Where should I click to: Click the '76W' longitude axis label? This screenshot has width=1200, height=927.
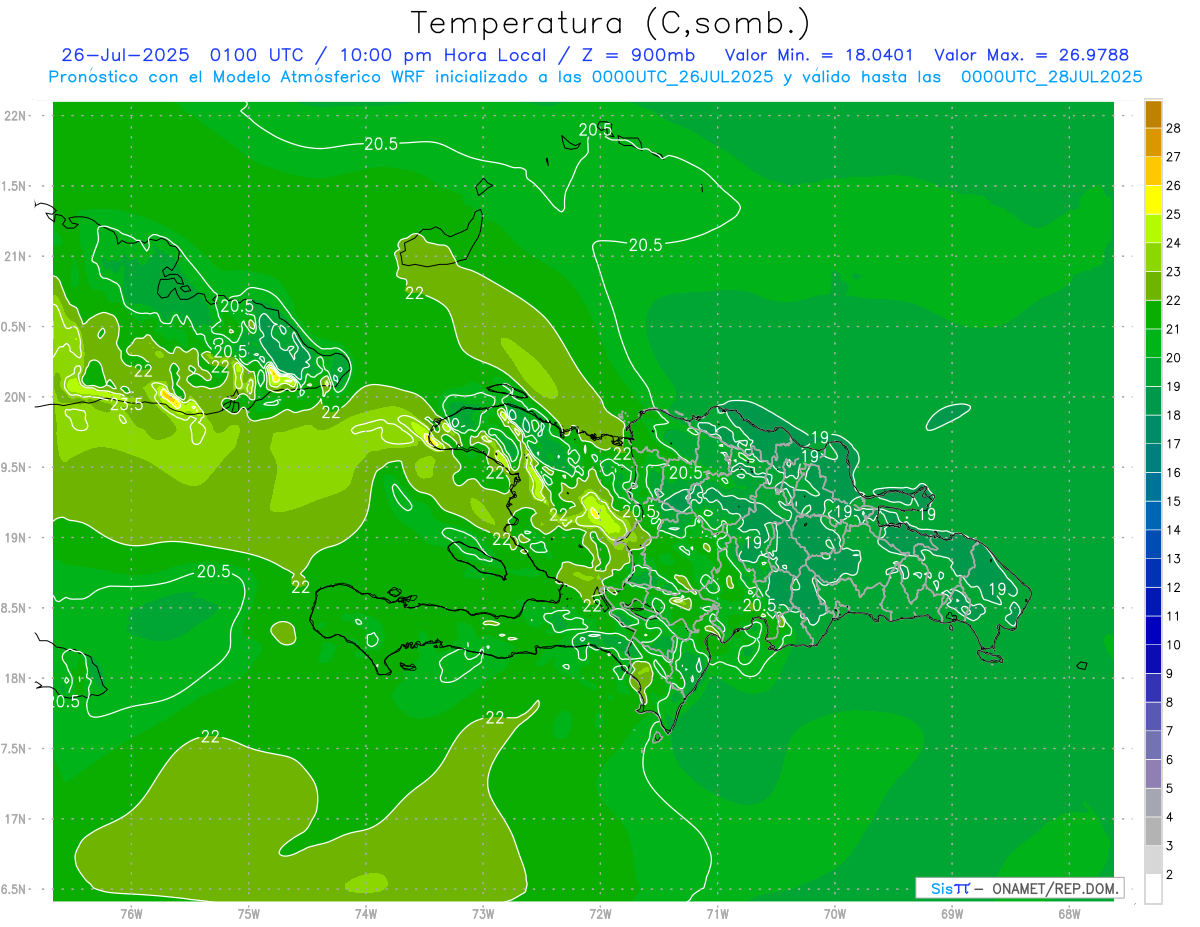(131, 913)
